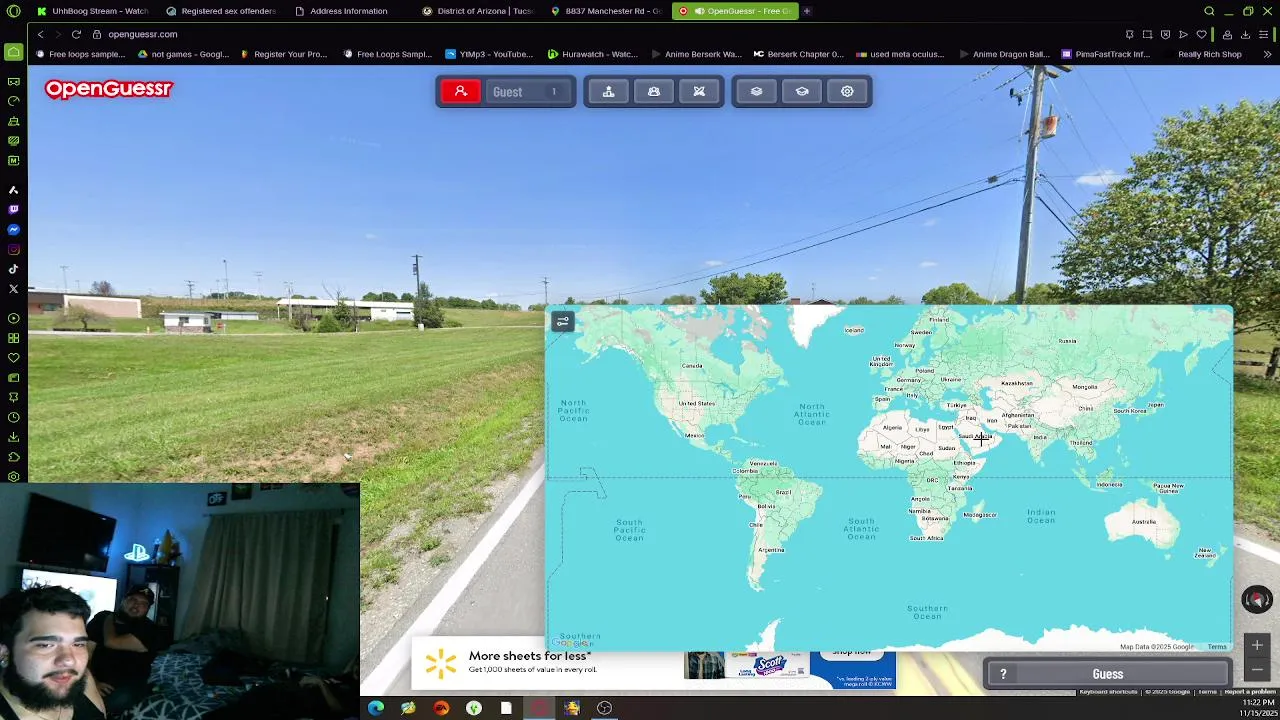Open GX Corner controller sidebar icon
Screen dimensions: 1280x720
[13, 81]
